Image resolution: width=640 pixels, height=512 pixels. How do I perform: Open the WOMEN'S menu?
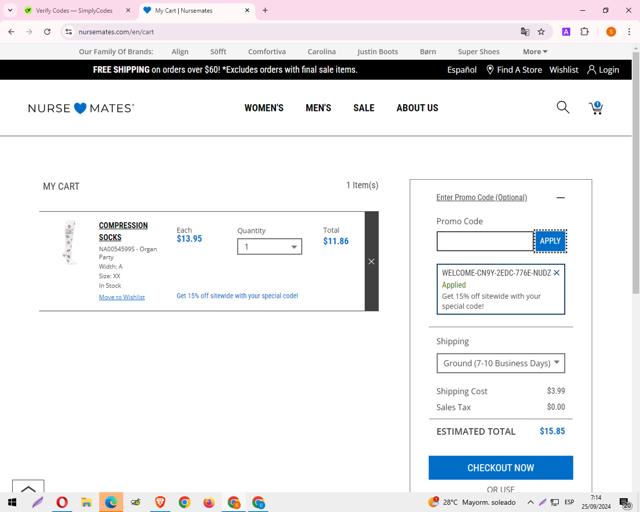point(264,108)
